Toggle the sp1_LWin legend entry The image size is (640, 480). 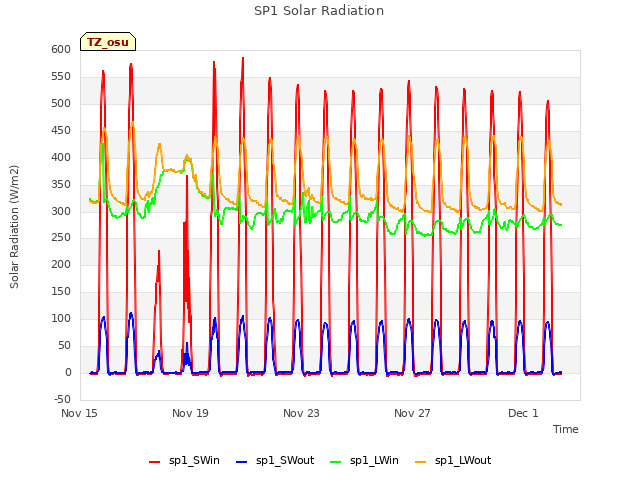(x=364, y=461)
